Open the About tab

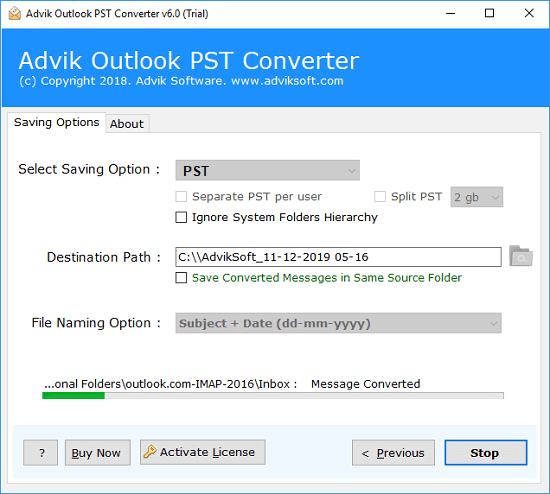point(127,124)
